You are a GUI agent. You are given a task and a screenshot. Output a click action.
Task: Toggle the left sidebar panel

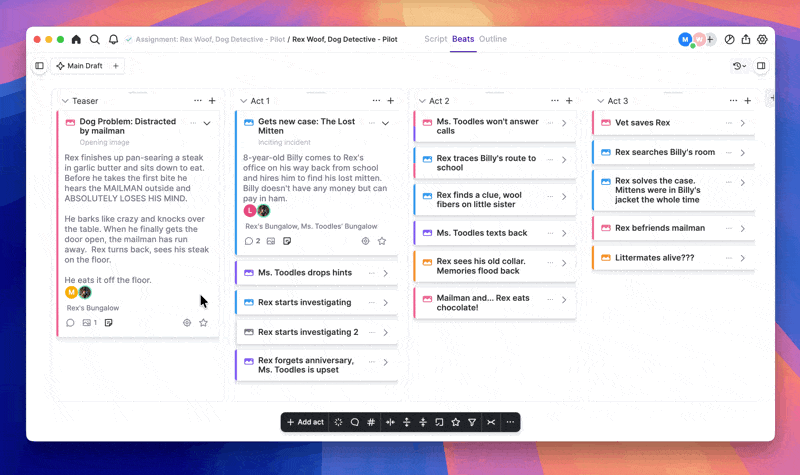coord(40,66)
